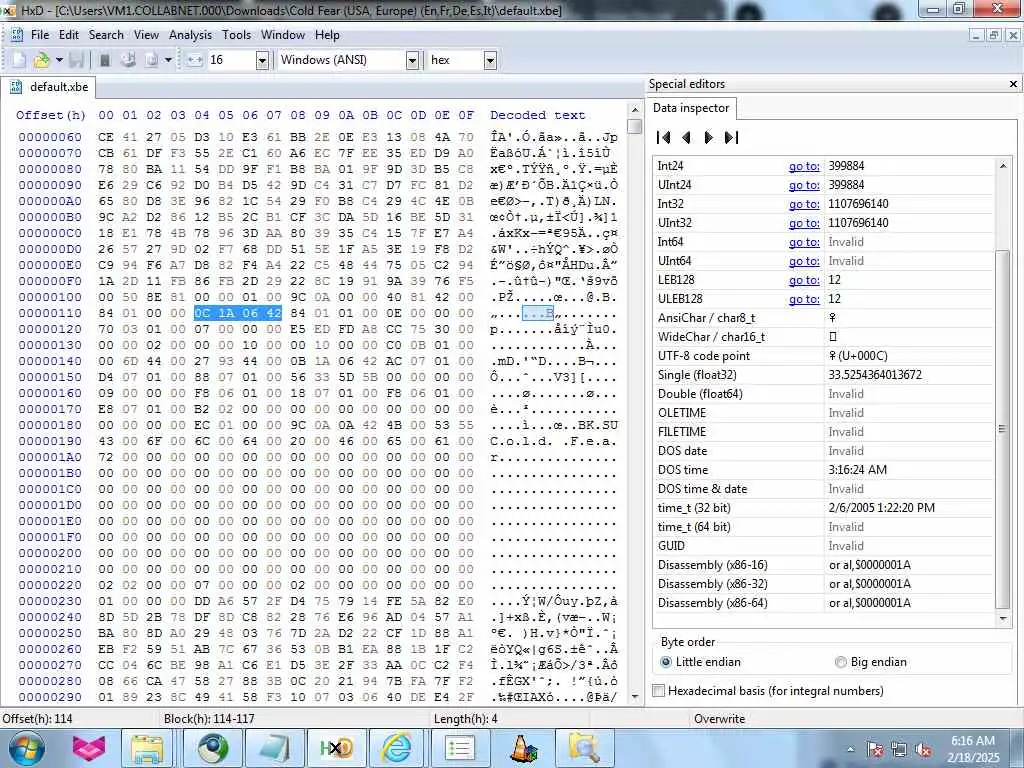
Task: Open Windows Explorer from the taskbar
Action: [x=148, y=748]
